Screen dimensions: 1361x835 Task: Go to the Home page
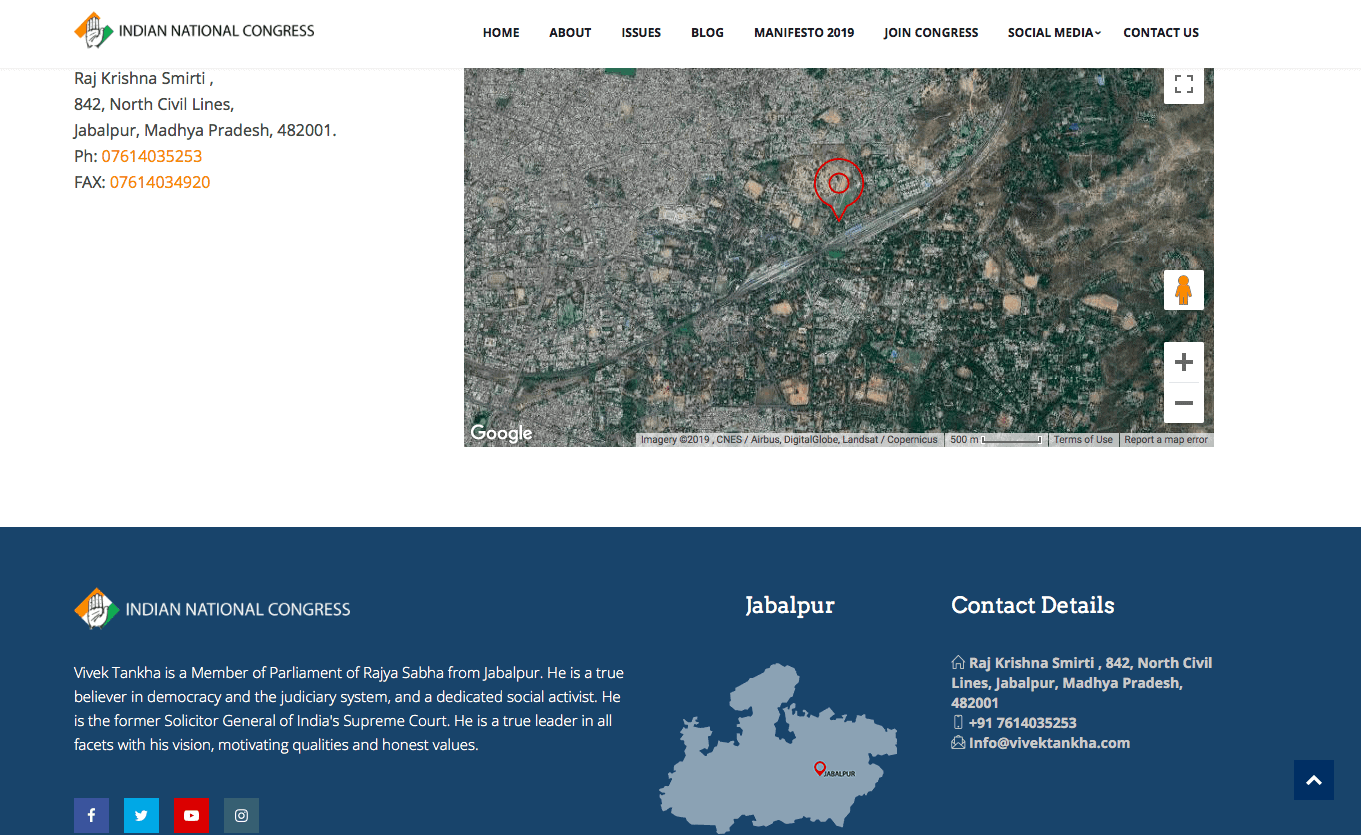point(501,33)
